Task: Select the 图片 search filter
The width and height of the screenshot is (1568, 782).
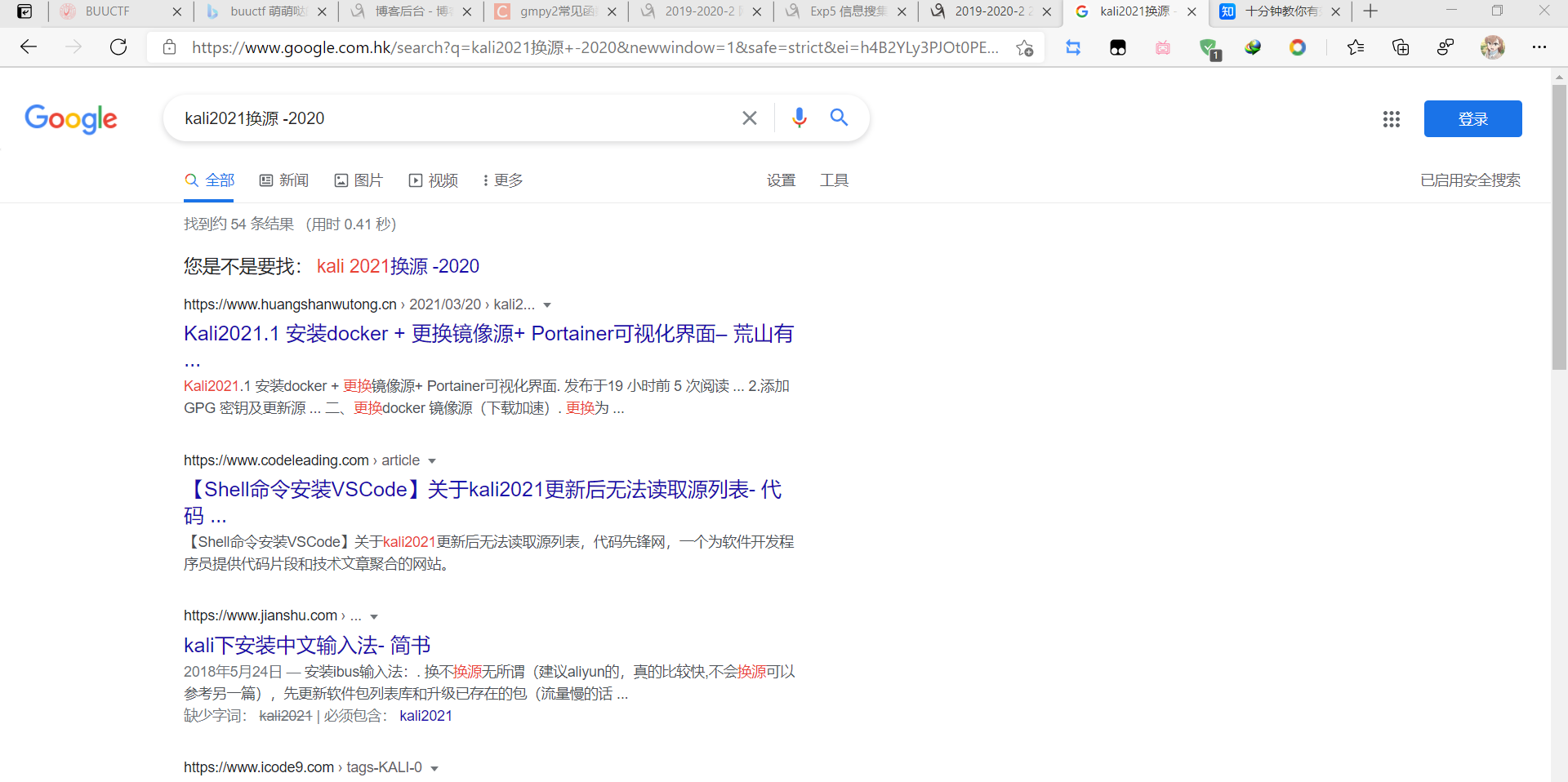Action: (x=359, y=180)
